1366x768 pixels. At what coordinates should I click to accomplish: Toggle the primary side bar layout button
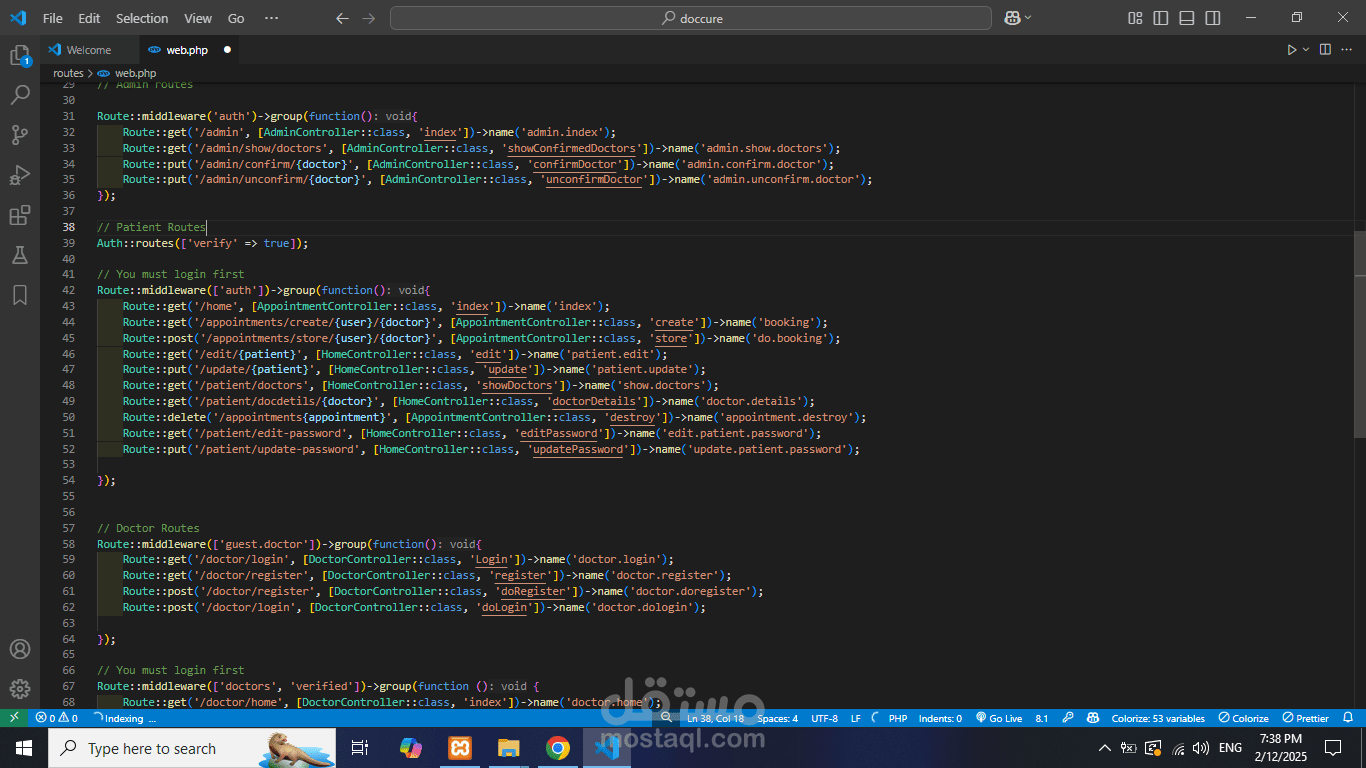coord(1161,18)
